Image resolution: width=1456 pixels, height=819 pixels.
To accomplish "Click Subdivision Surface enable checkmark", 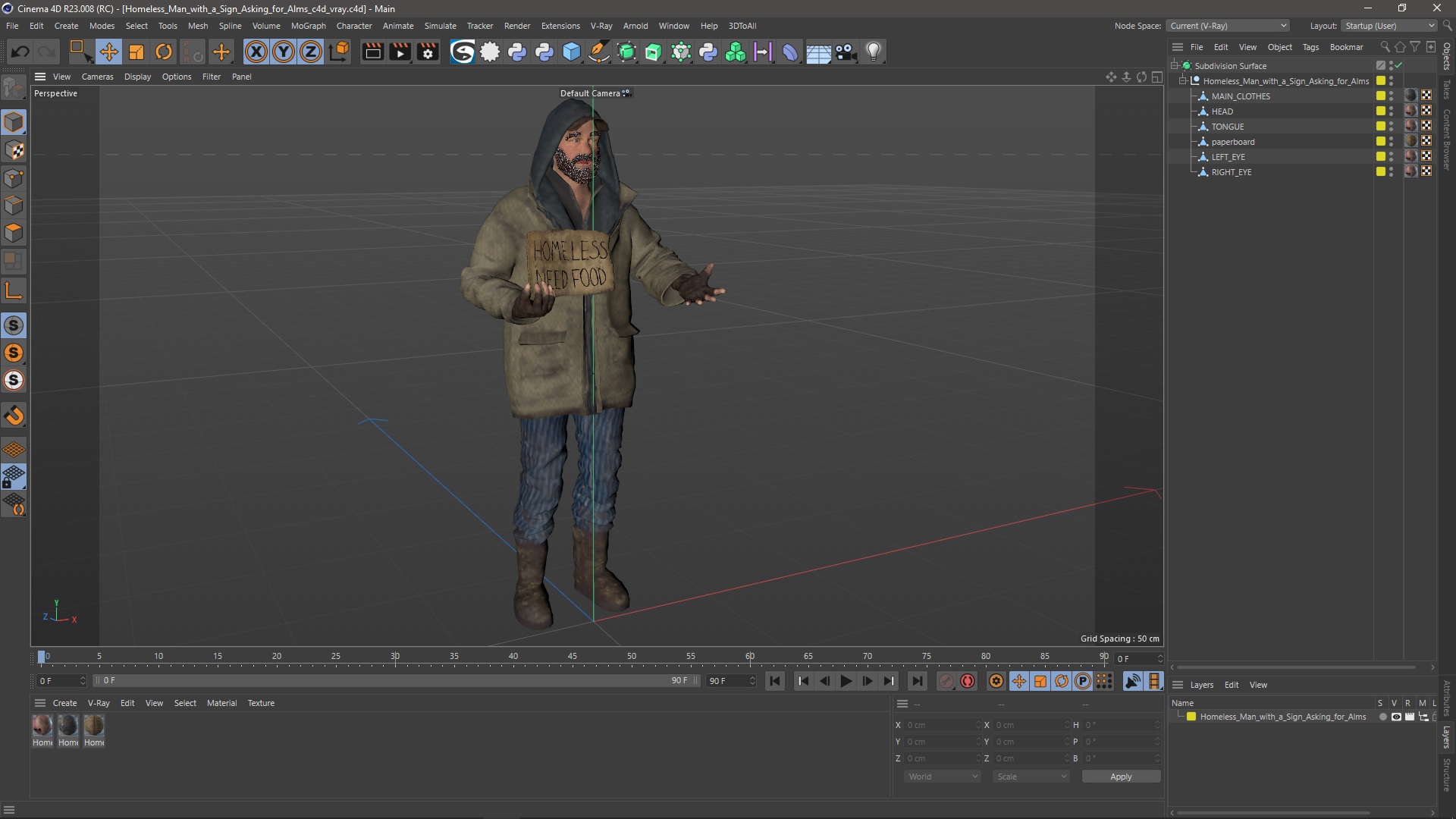I will pos(1398,65).
